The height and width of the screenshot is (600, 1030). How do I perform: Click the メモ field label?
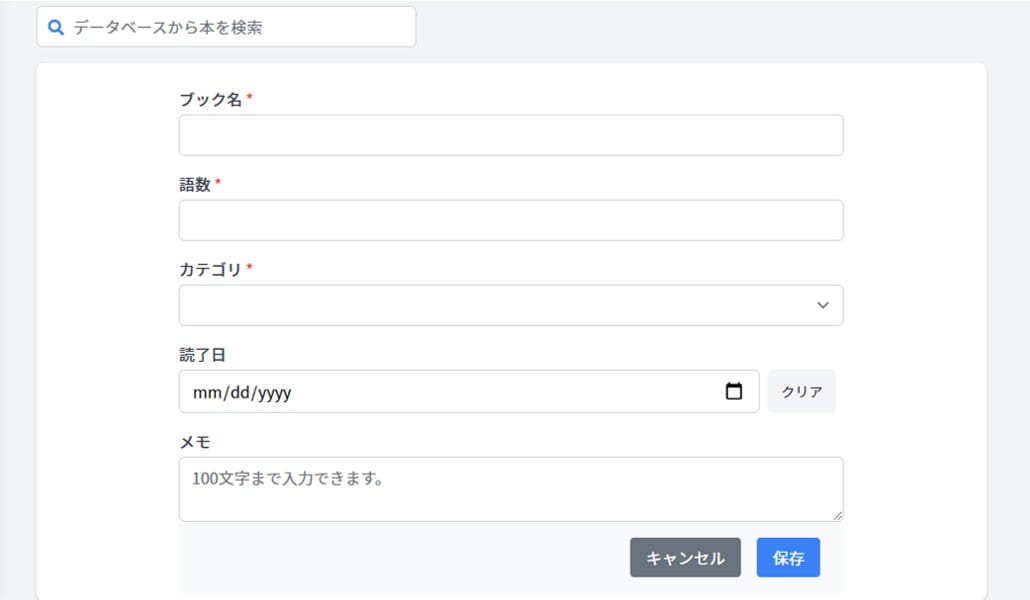pos(194,442)
